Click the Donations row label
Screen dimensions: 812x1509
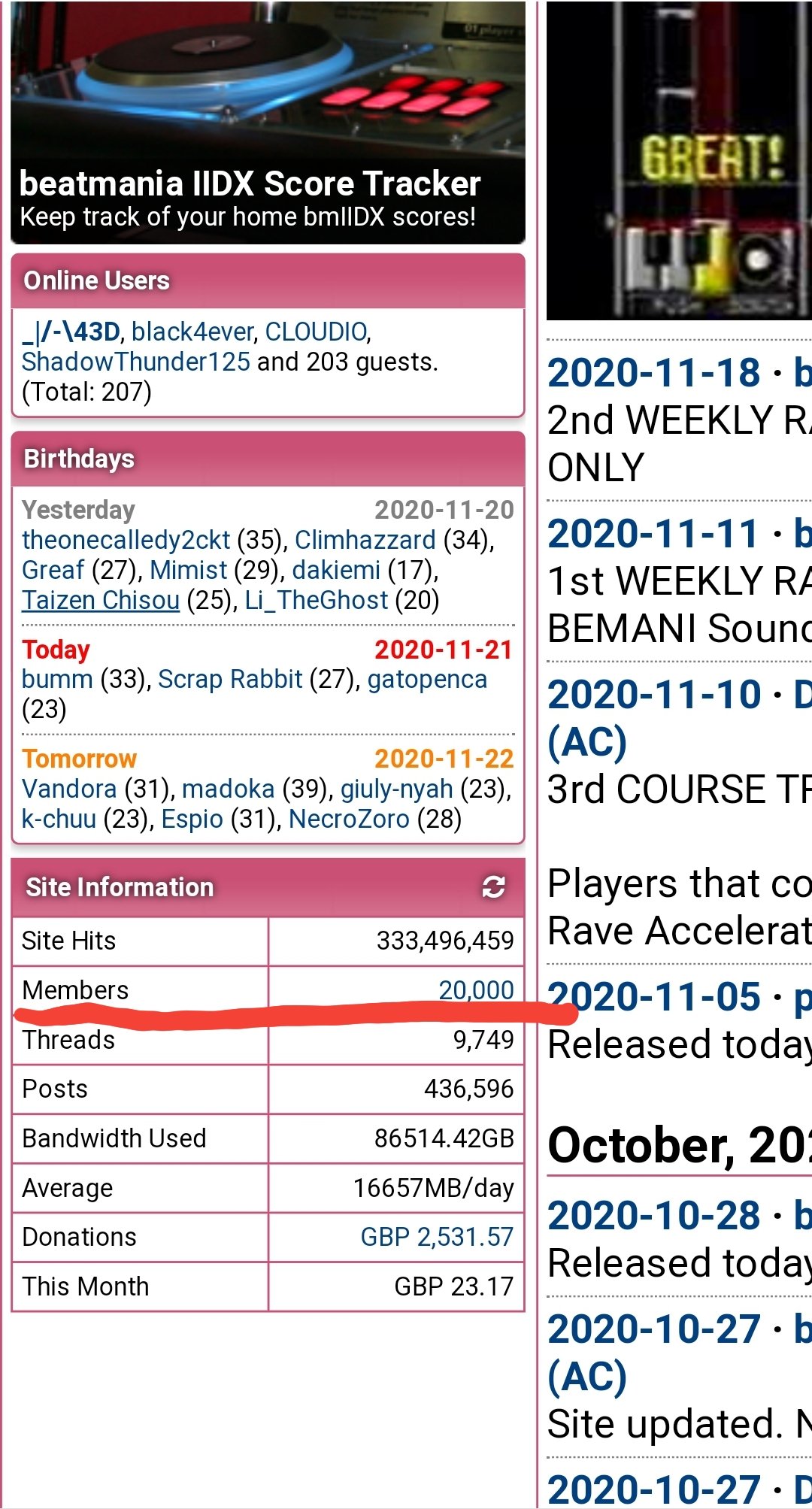pyautogui.click(x=79, y=1237)
